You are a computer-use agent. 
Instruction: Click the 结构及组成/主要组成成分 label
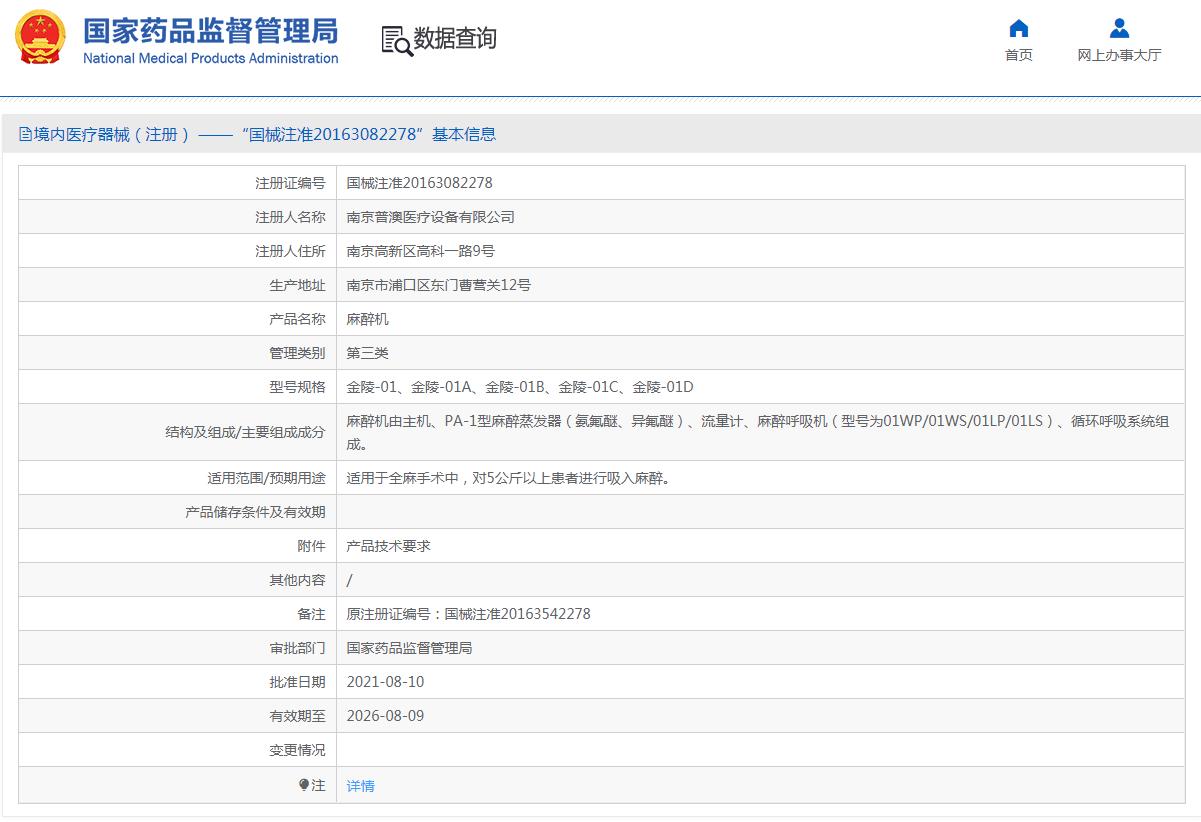pyautogui.click(x=245, y=432)
